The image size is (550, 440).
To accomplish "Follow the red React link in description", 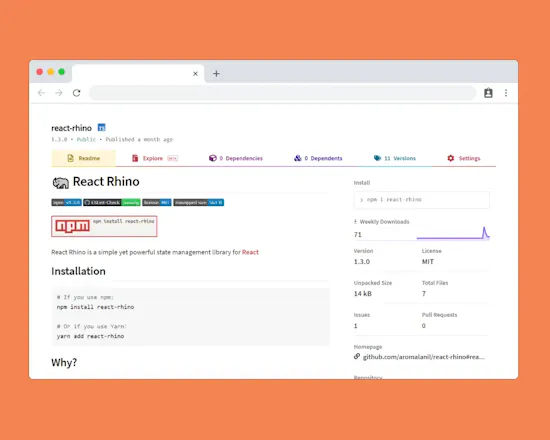I will click(x=250, y=252).
